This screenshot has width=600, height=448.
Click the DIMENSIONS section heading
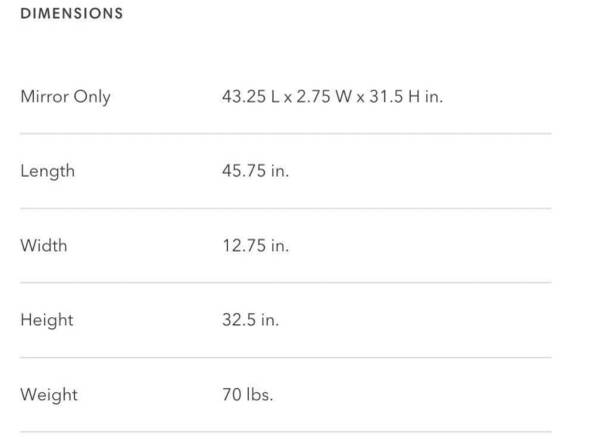[72, 14]
